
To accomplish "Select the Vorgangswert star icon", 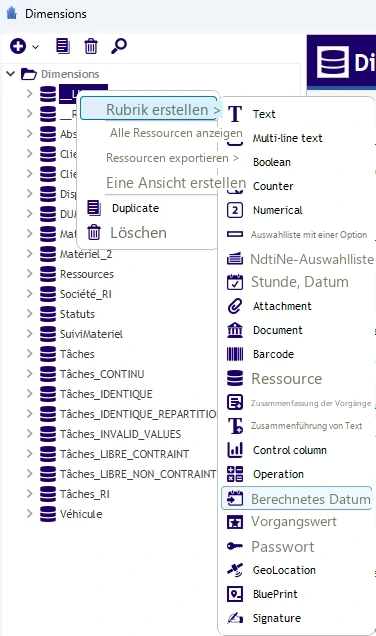I will (x=235, y=522).
